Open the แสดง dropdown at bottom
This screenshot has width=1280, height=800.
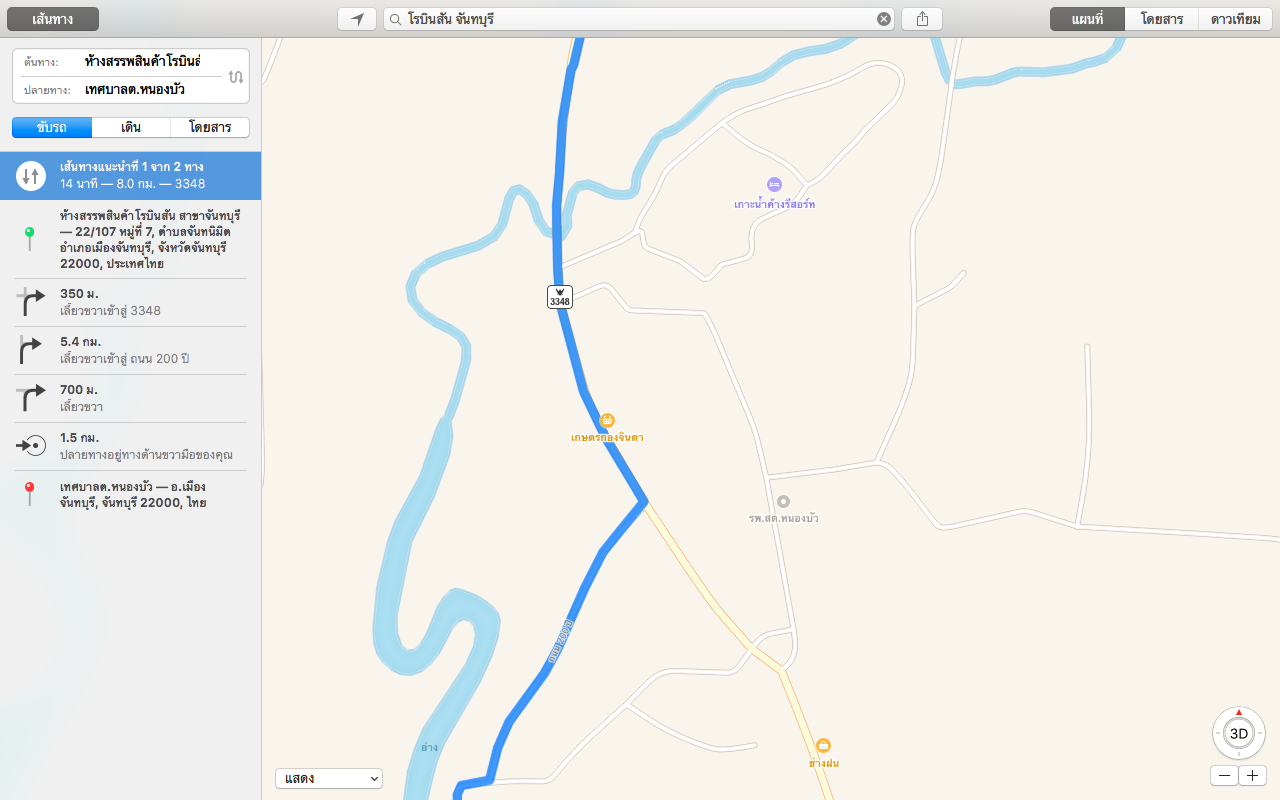[329, 778]
